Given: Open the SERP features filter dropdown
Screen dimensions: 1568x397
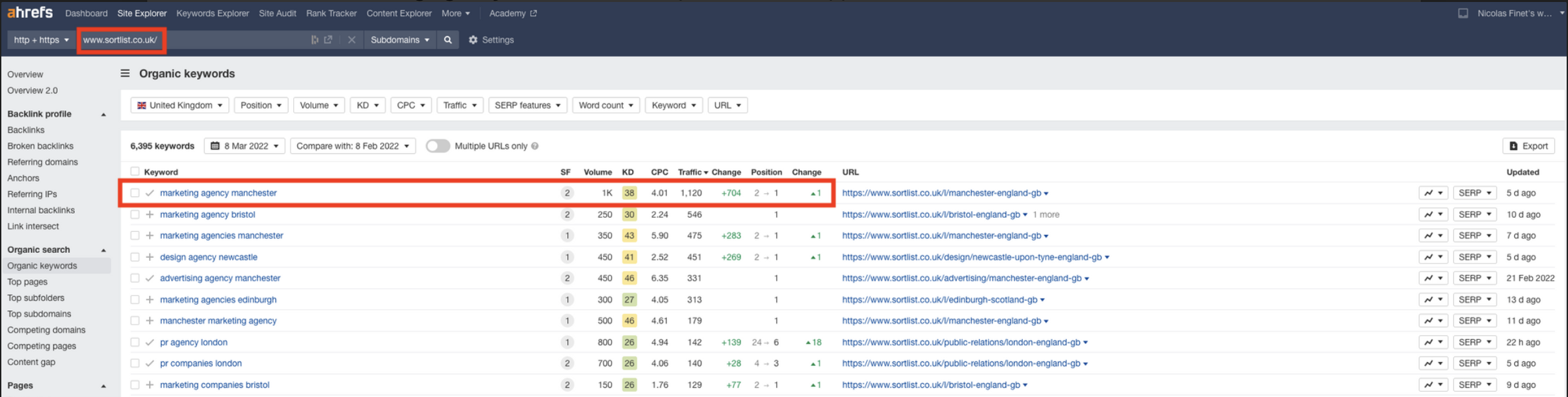Looking at the screenshot, I should point(527,105).
